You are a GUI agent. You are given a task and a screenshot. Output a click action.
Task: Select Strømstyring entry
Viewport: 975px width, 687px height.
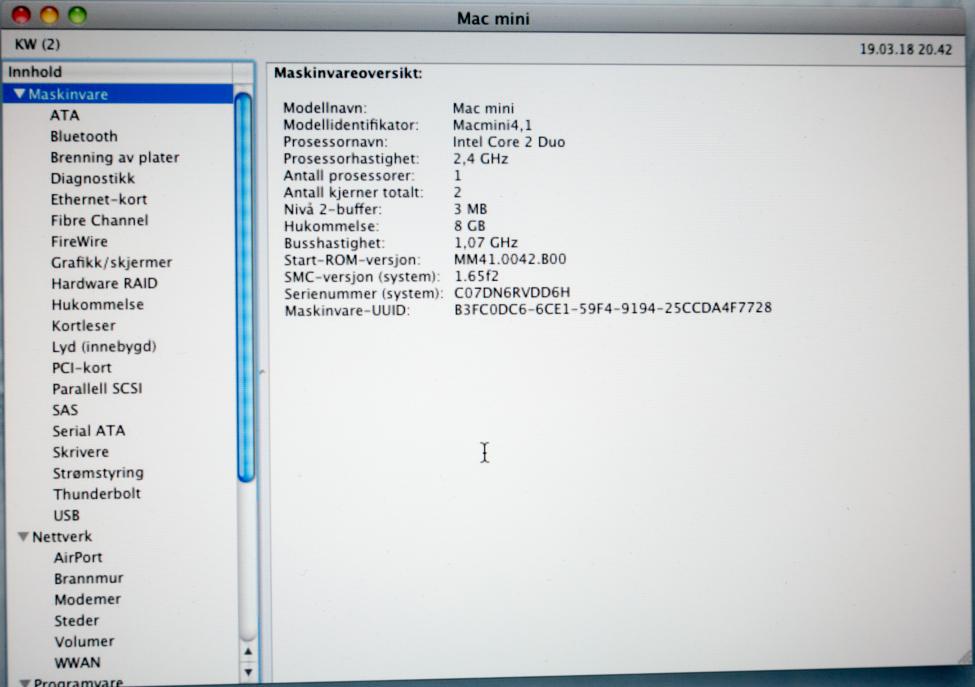98,473
